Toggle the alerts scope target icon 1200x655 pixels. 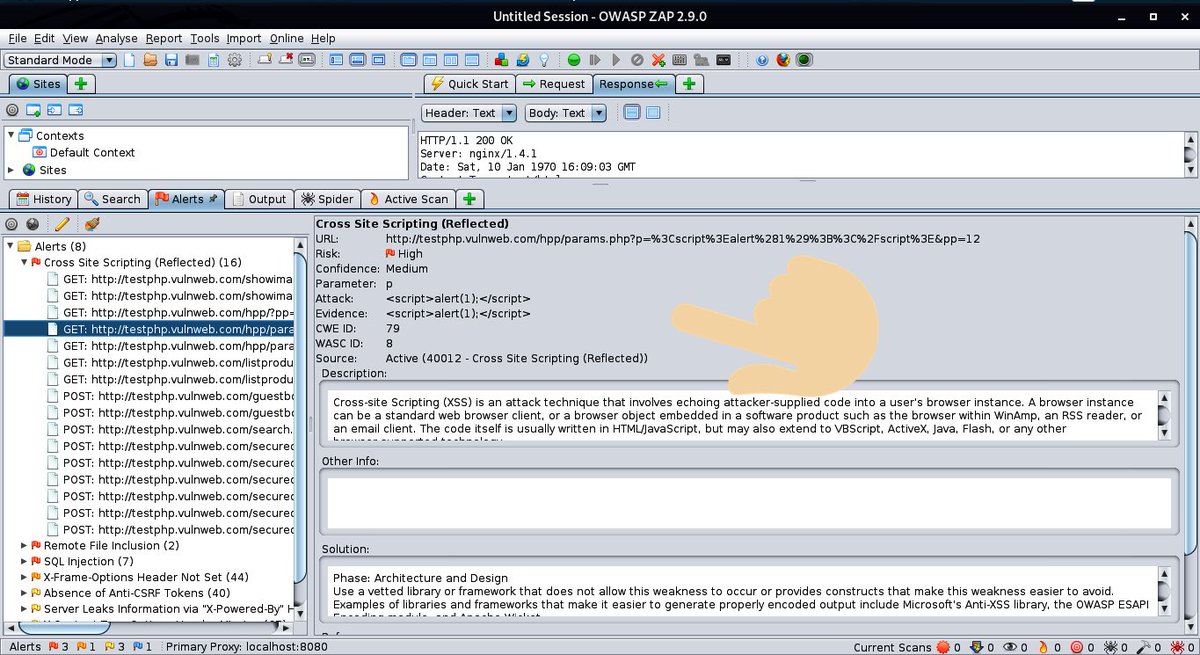[13, 225]
